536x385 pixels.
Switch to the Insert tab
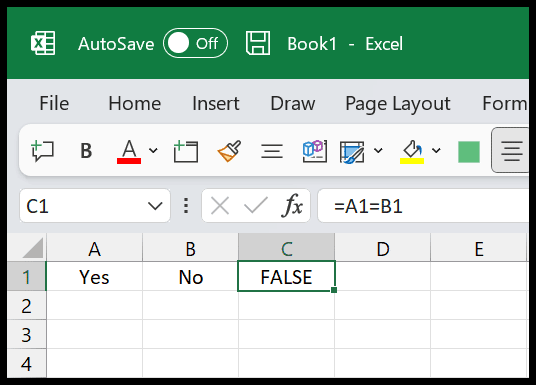click(216, 103)
